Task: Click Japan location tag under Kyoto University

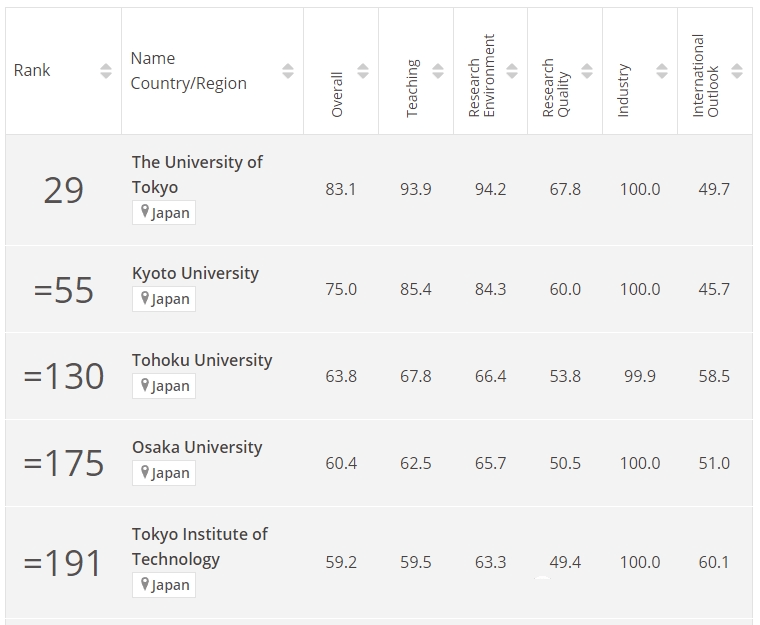Action: [164, 299]
